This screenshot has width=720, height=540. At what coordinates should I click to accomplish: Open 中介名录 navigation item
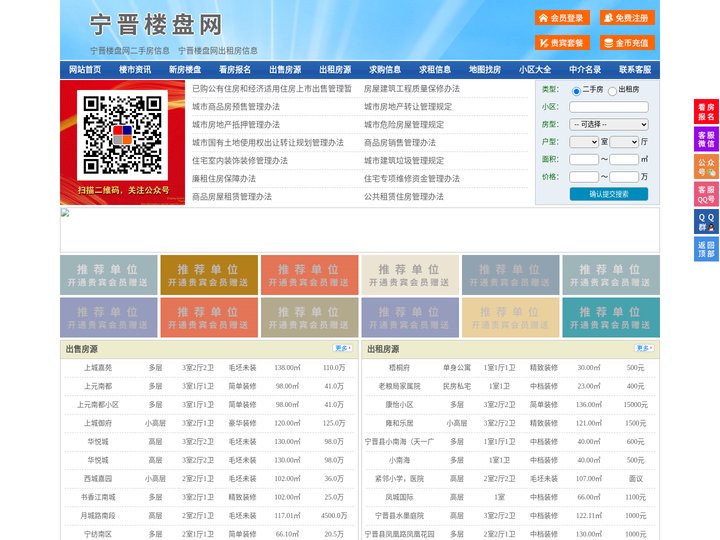[x=585, y=69]
